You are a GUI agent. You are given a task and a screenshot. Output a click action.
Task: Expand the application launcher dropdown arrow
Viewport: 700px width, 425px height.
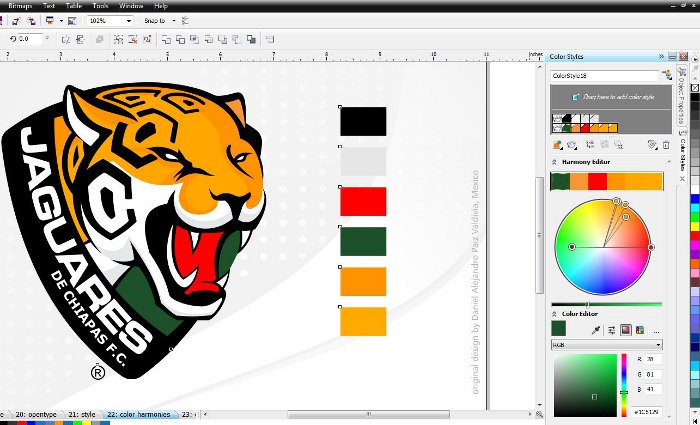[61, 21]
